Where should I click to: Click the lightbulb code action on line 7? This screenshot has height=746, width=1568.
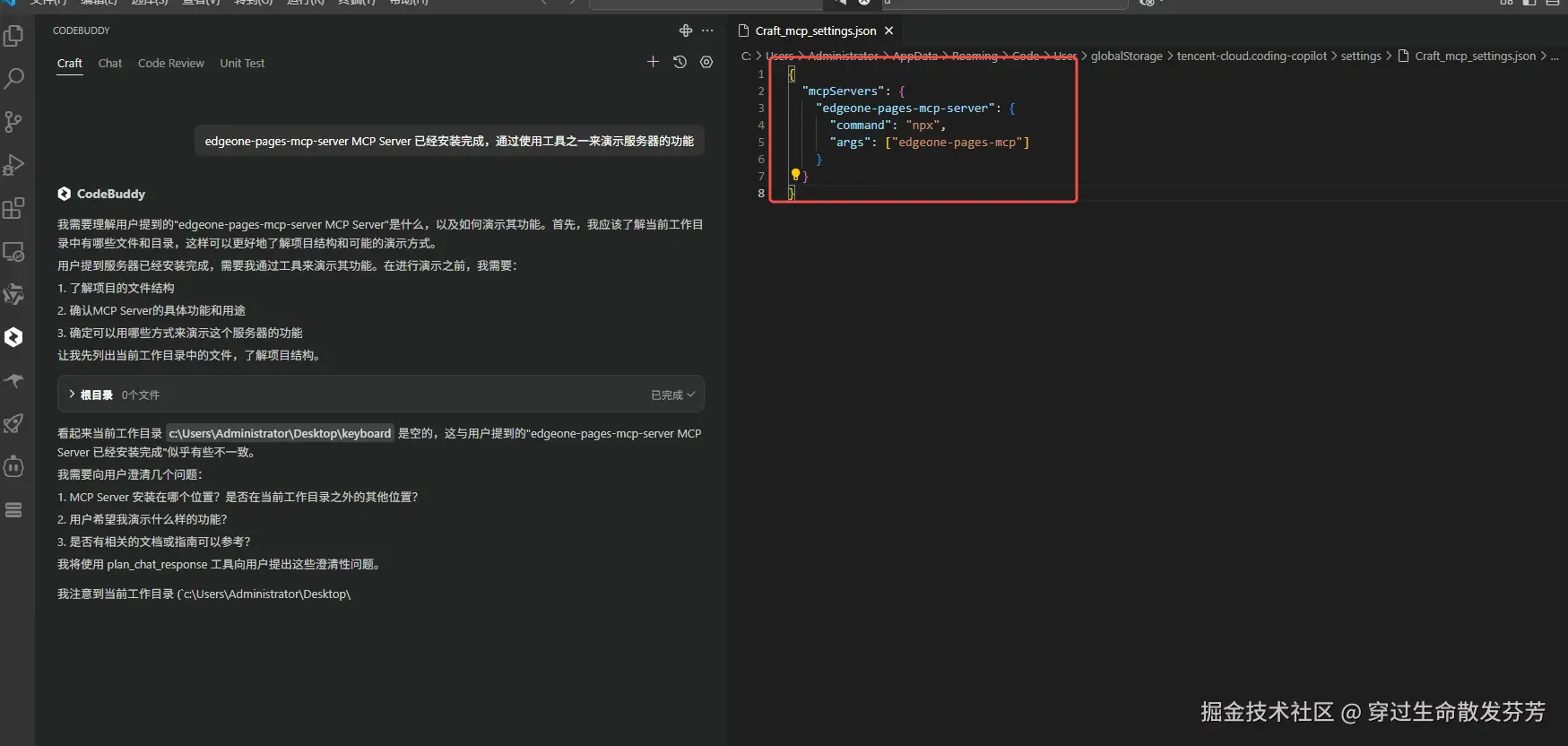click(x=795, y=175)
